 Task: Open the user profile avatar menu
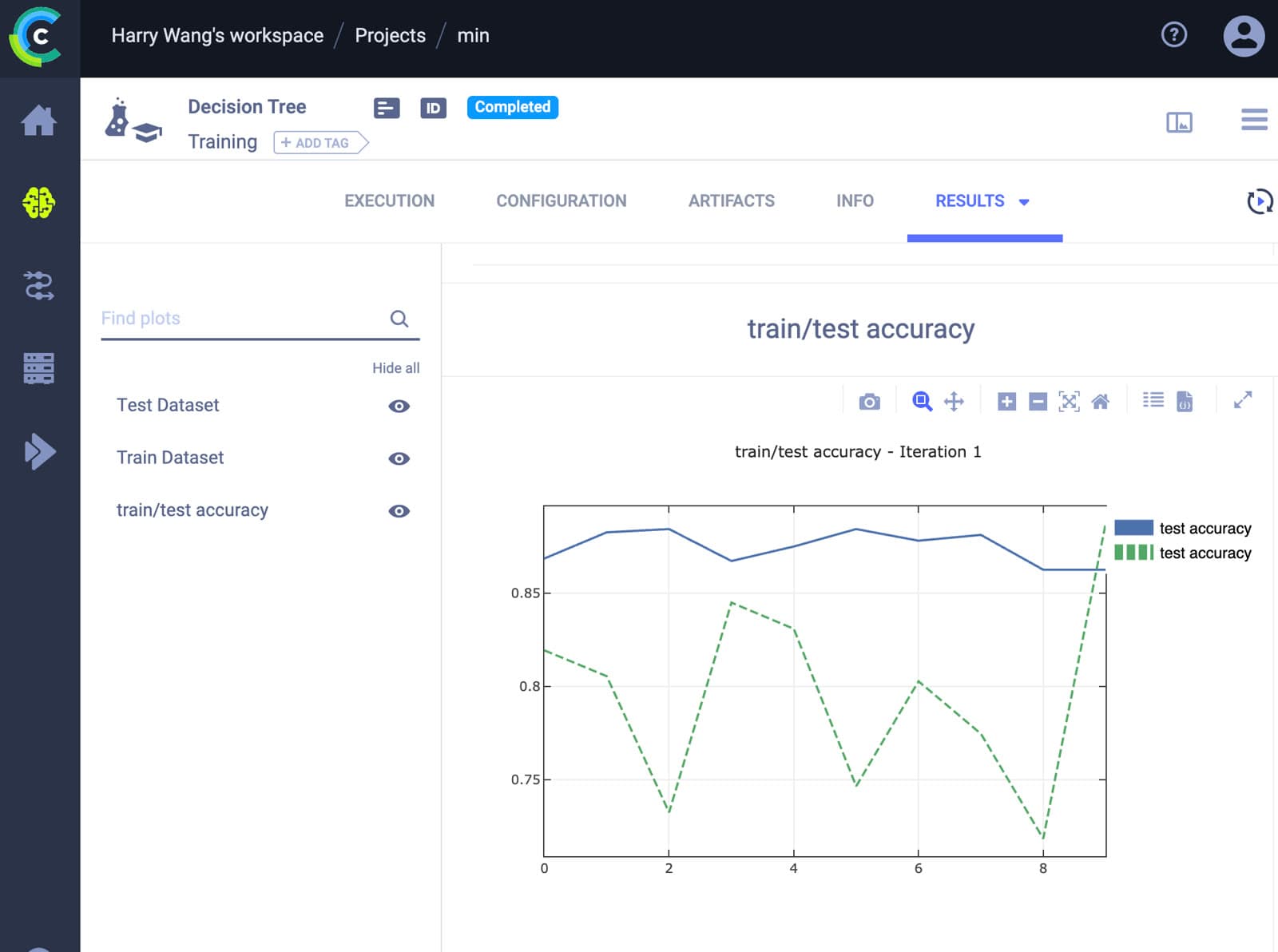[x=1244, y=36]
